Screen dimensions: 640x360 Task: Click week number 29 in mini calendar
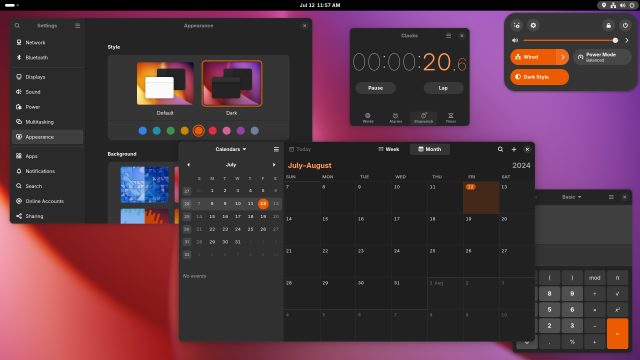tap(187, 216)
